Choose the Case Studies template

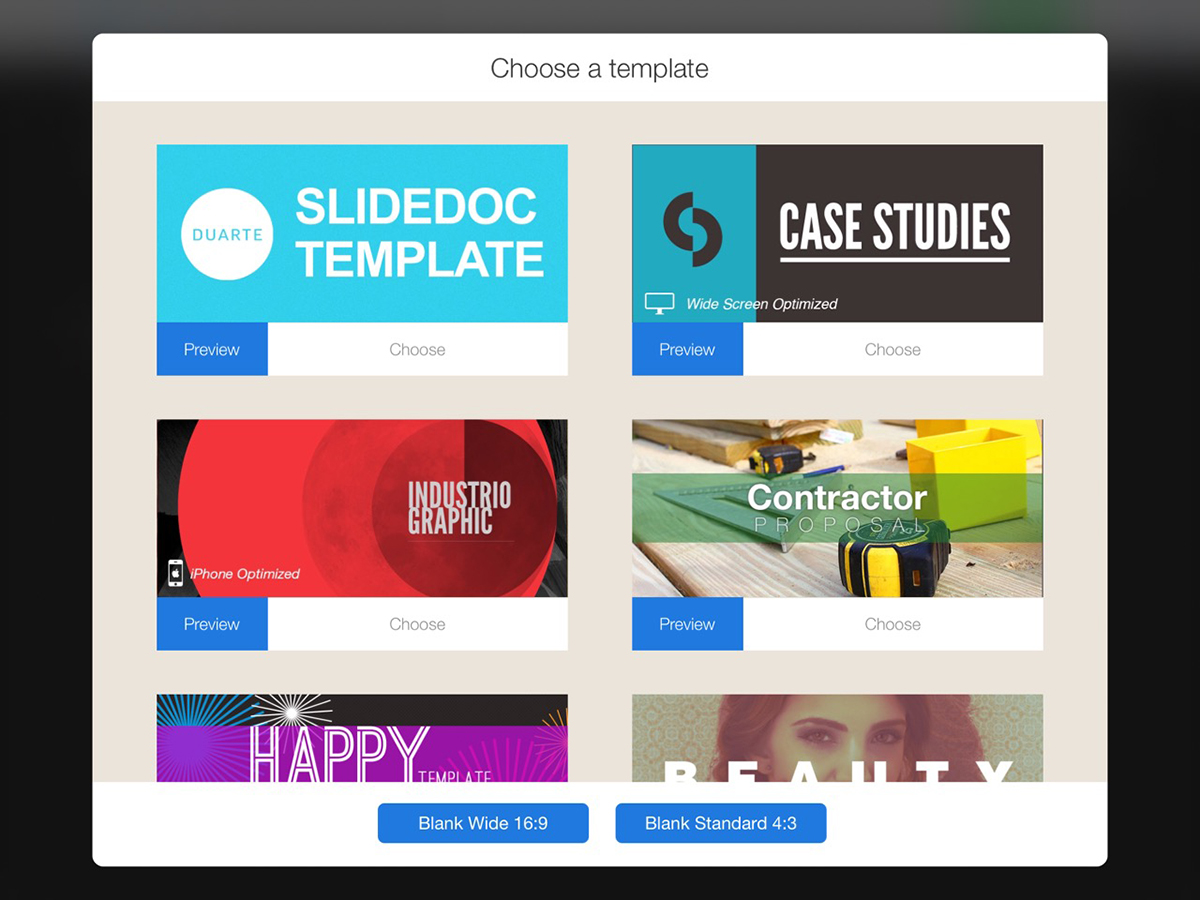point(893,350)
